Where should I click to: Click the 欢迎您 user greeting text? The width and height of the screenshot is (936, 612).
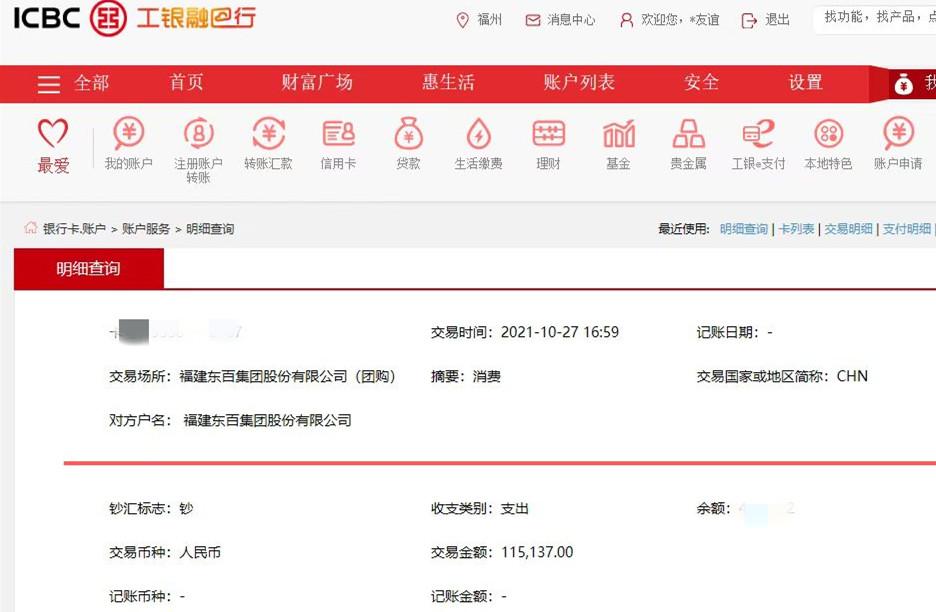pyautogui.click(x=680, y=20)
